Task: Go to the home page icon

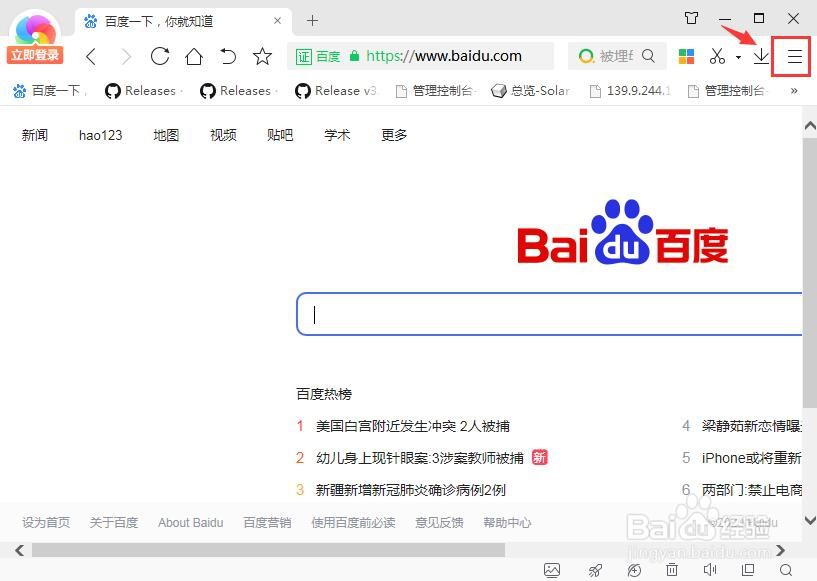Action: pos(194,56)
